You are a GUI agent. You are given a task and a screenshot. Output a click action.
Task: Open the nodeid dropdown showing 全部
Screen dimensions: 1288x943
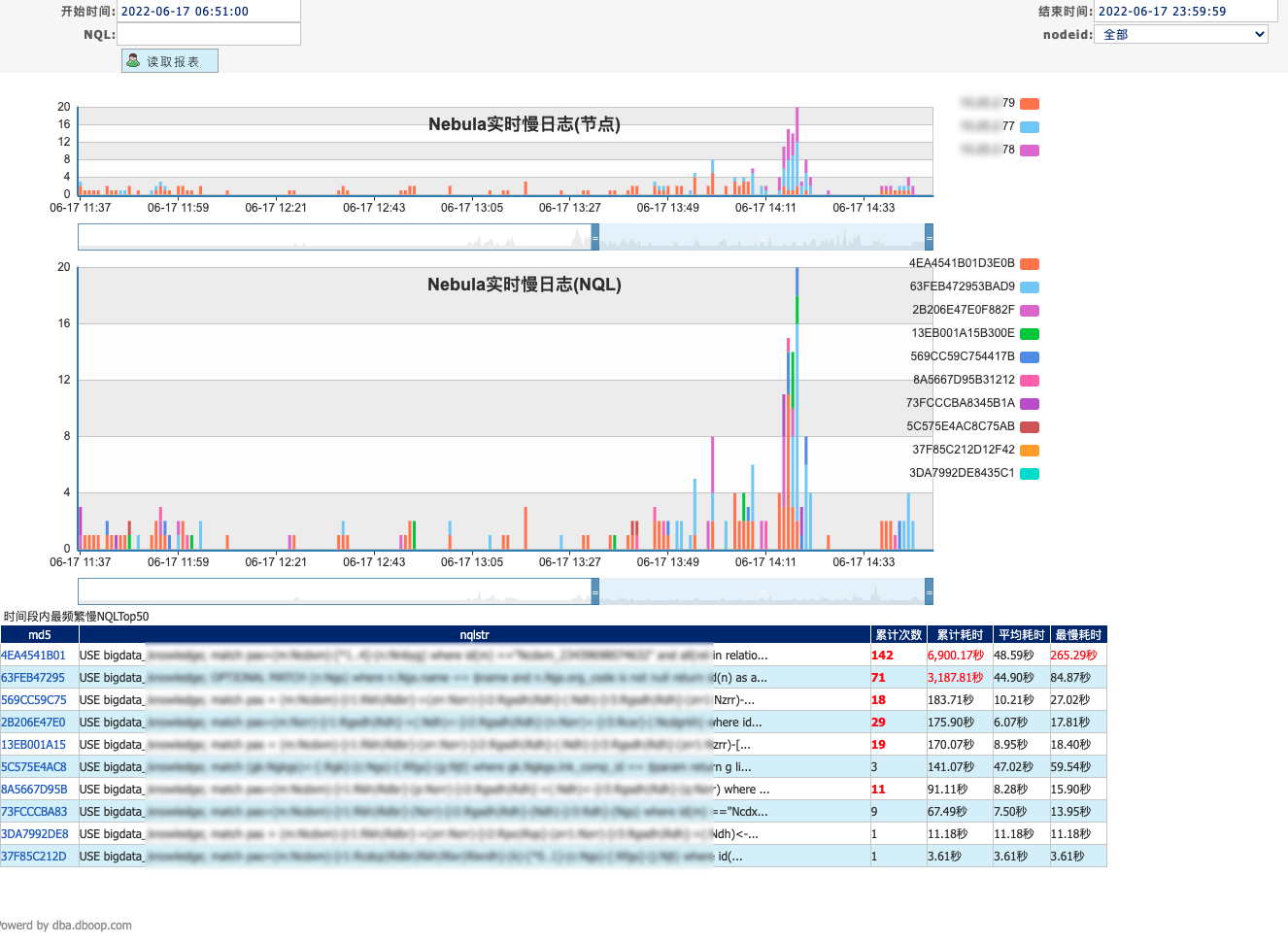coord(1181,34)
